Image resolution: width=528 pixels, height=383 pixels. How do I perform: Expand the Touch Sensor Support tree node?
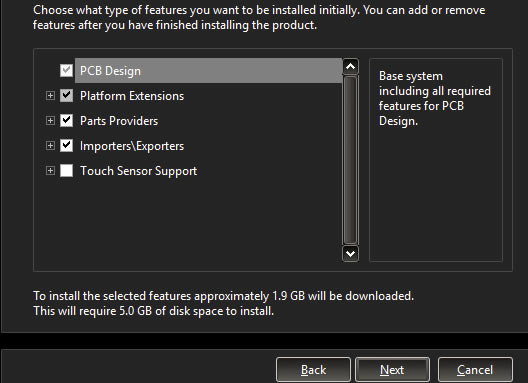(50, 170)
